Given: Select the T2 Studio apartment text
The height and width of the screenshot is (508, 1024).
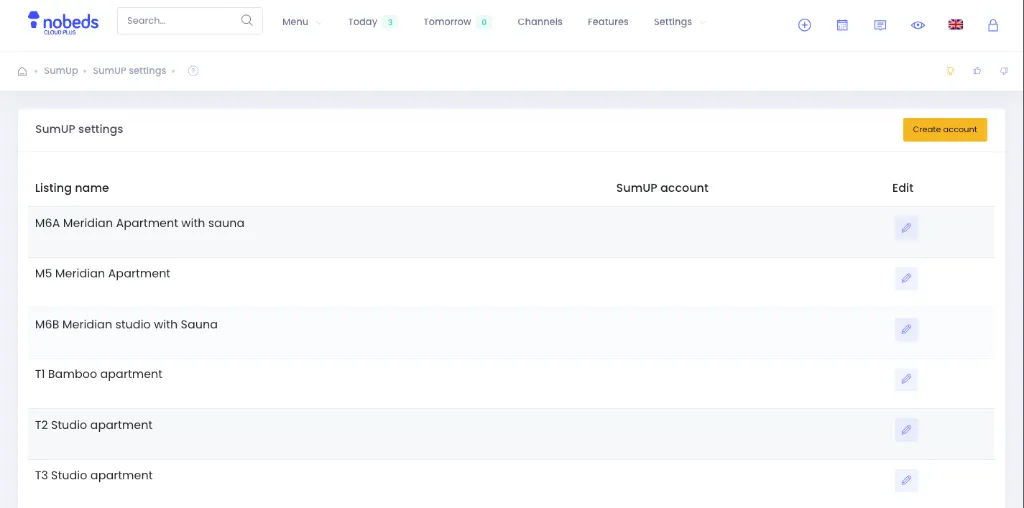Looking at the screenshot, I should (93, 425).
